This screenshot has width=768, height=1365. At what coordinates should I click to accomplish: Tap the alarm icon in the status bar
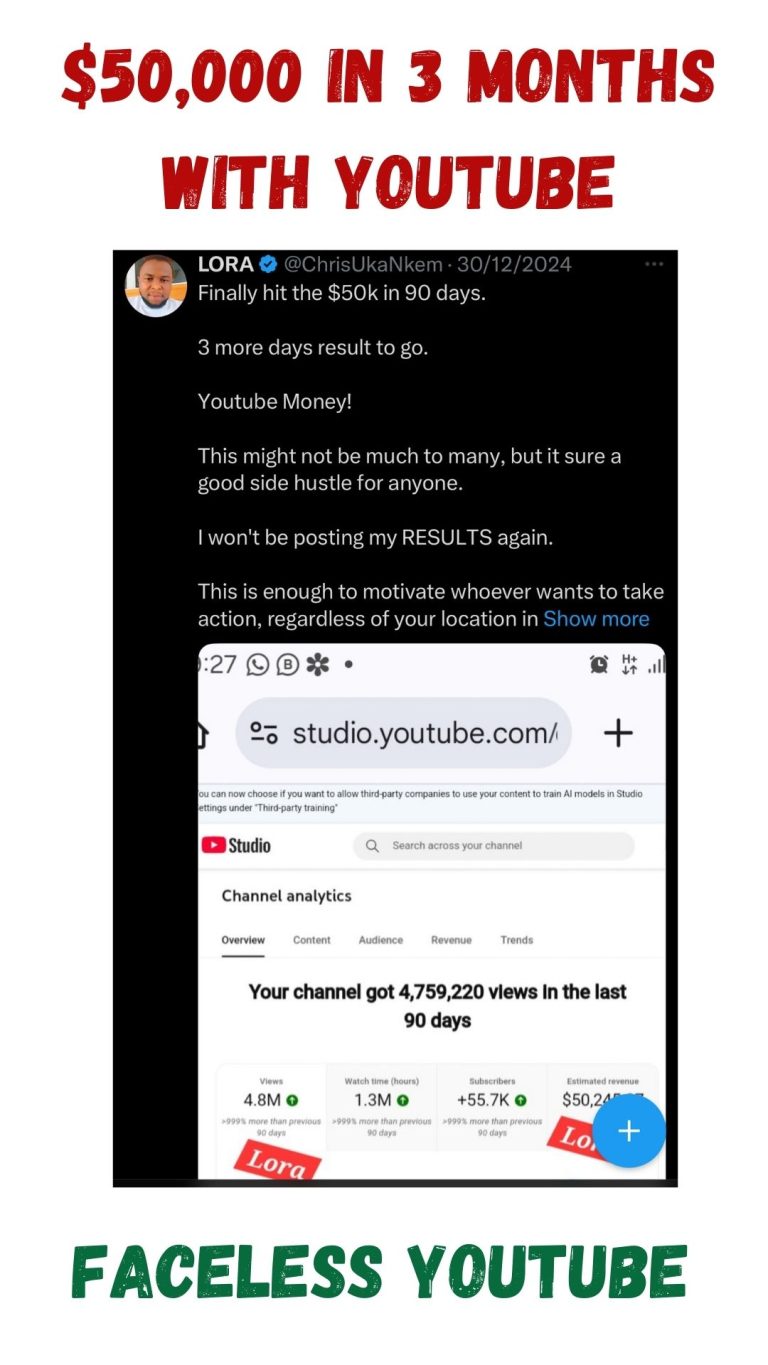[x=599, y=665]
